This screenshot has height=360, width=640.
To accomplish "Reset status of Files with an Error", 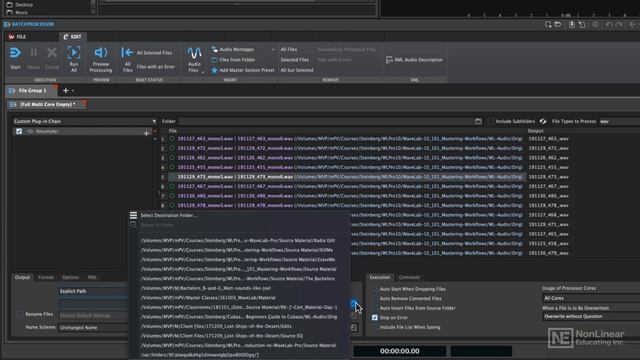I will pos(156,67).
